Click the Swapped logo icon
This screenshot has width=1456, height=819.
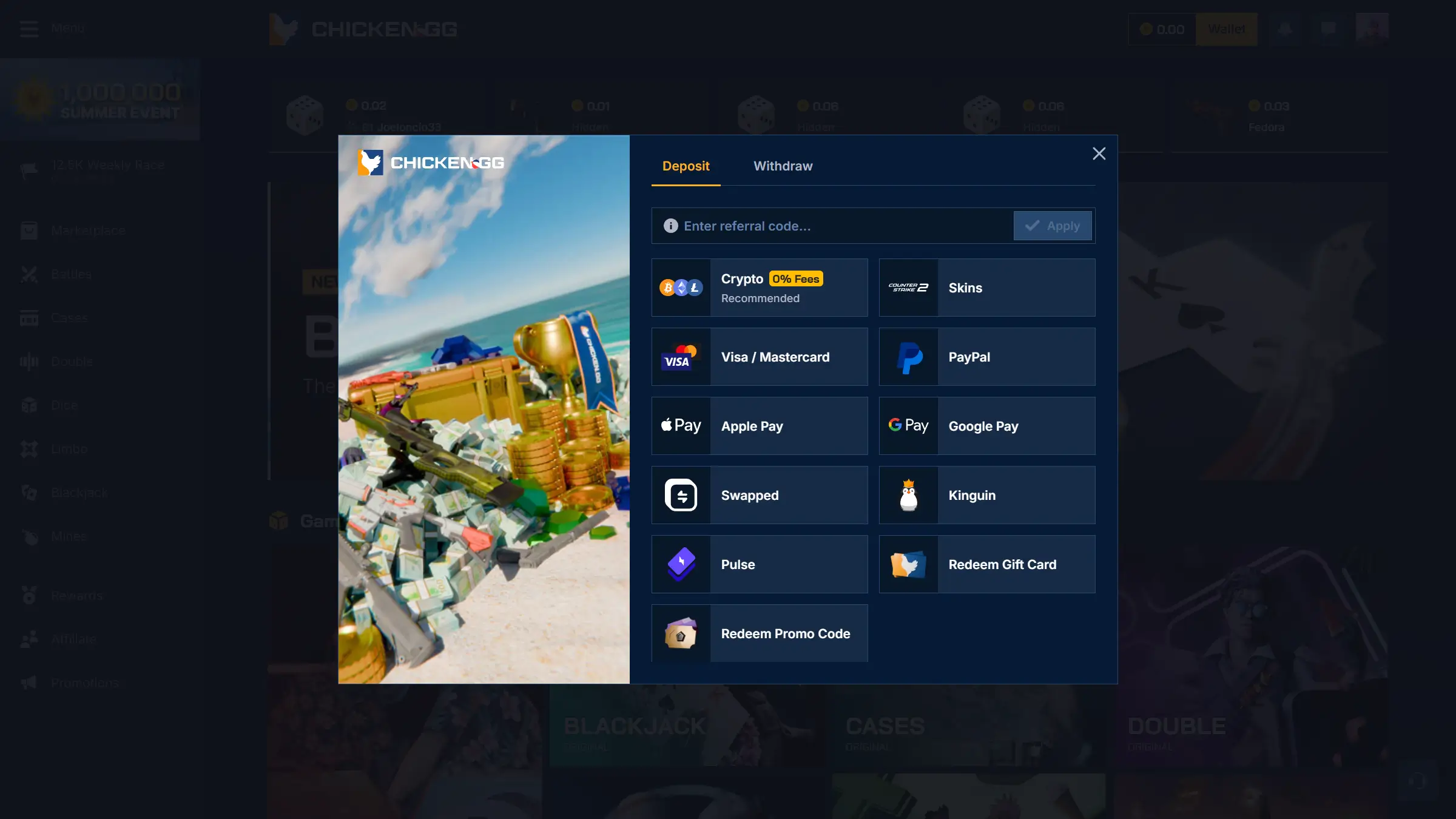[x=681, y=495]
